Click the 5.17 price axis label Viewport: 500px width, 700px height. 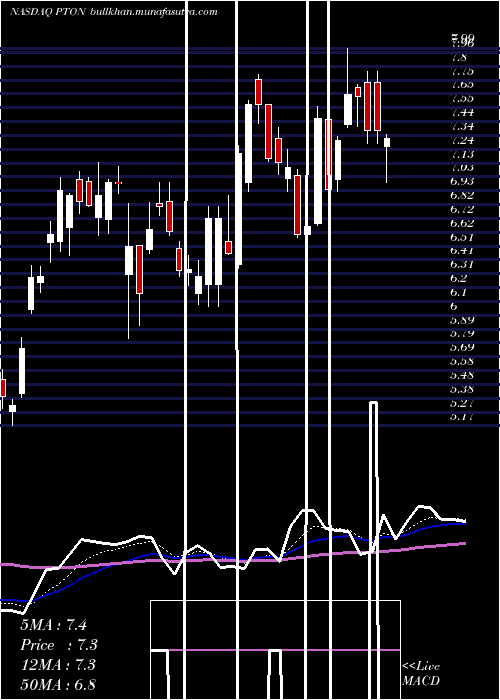click(x=462, y=417)
